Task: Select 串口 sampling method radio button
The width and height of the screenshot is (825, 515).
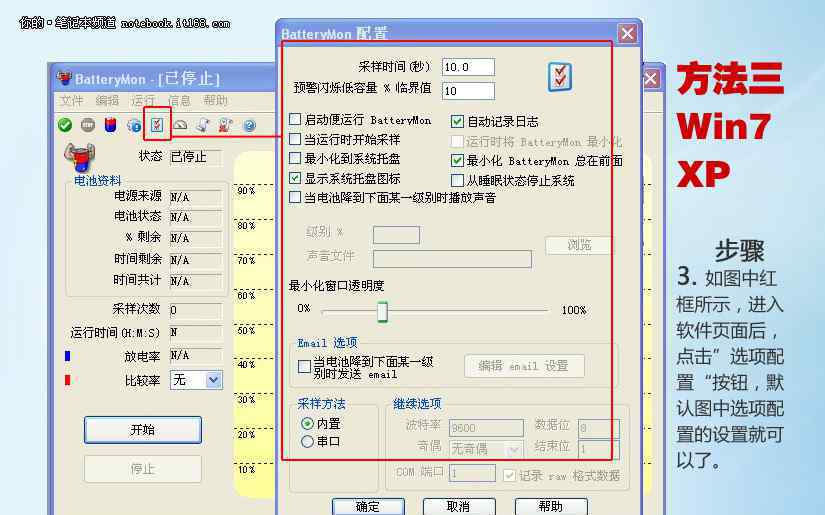Action: (307, 441)
